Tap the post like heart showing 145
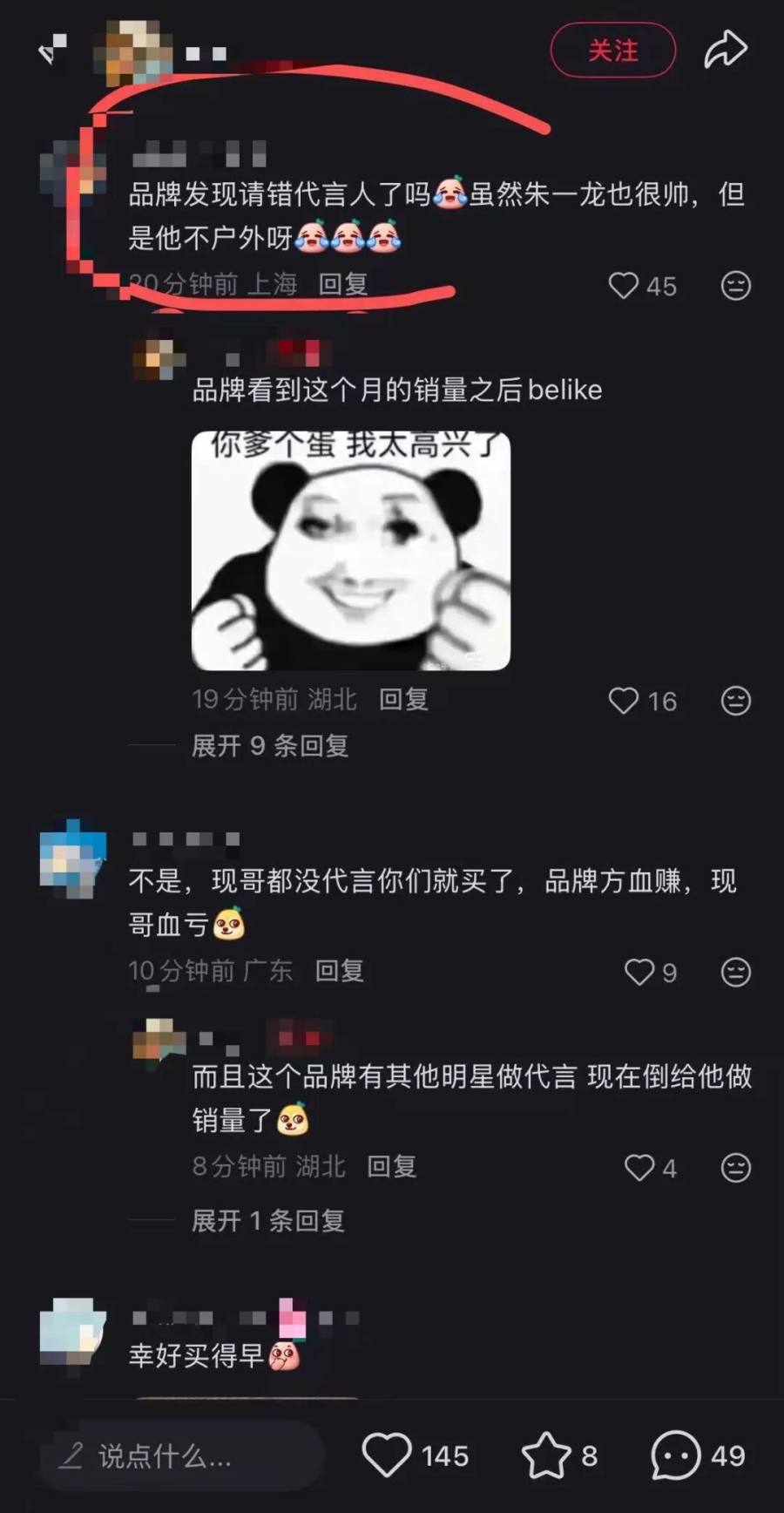The height and width of the screenshot is (1513, 784). [x=387, y=1455]
